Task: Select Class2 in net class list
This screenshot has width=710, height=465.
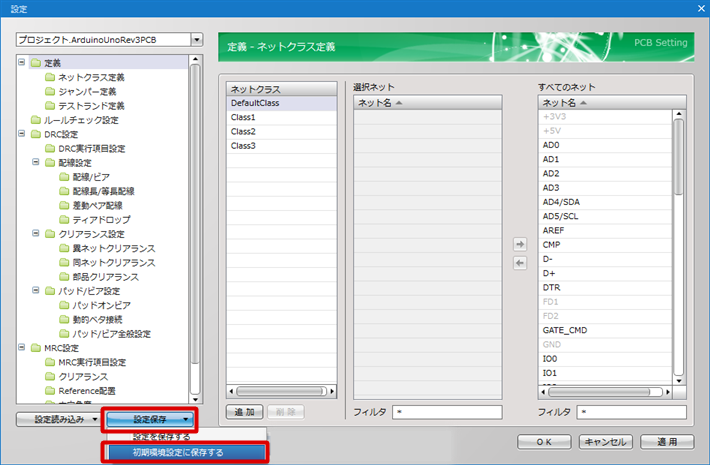Action: pyautogui.click(x=282, y=132)
